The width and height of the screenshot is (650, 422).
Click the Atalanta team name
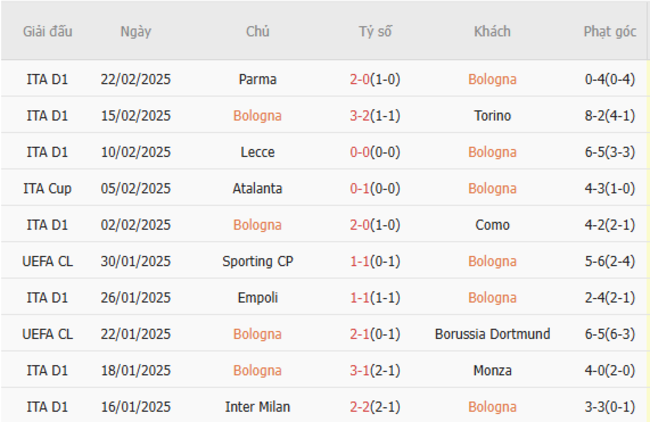pos(257,188)
